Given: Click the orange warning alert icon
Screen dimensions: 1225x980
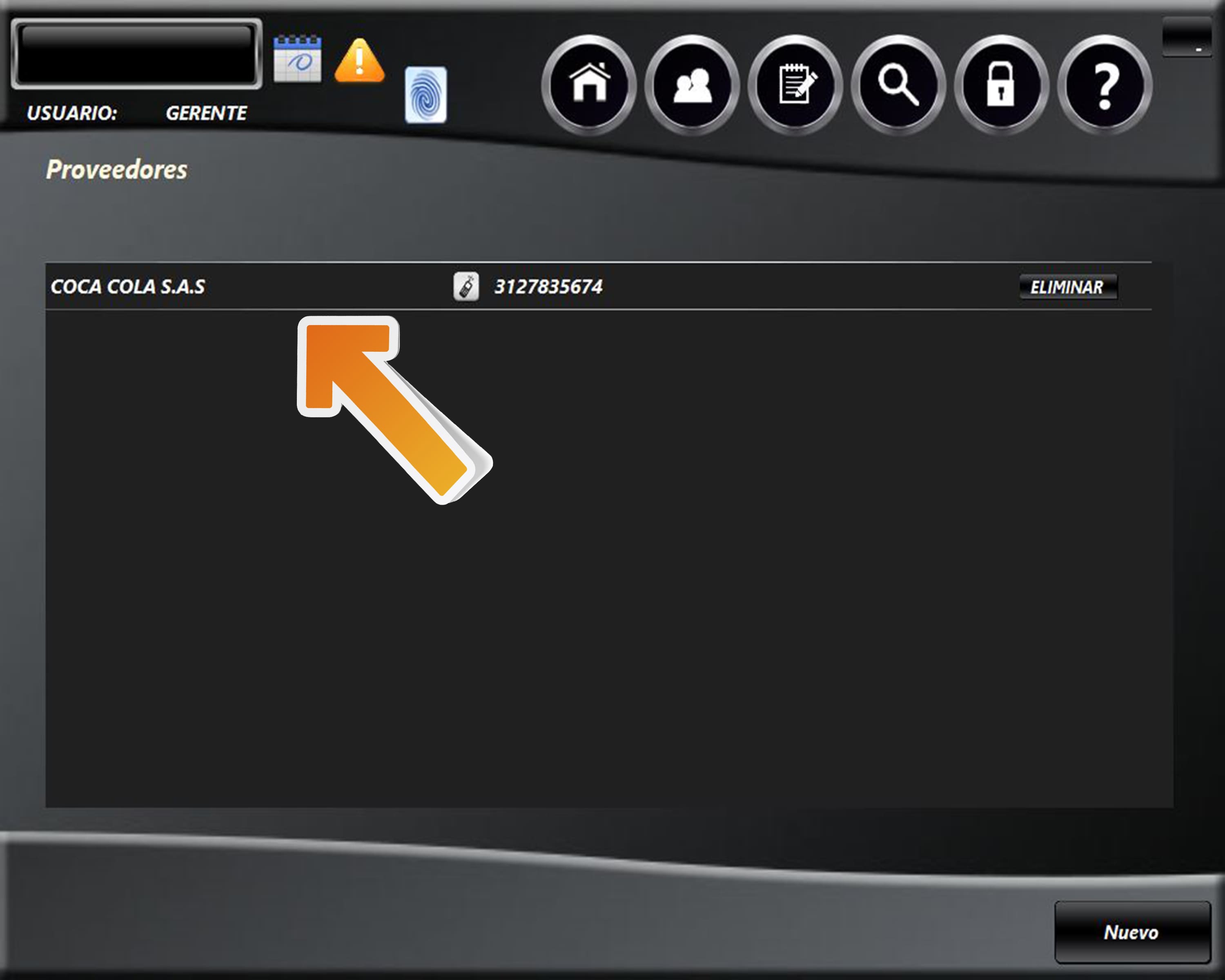Looking at the screenshot, I should pos(359,61).
